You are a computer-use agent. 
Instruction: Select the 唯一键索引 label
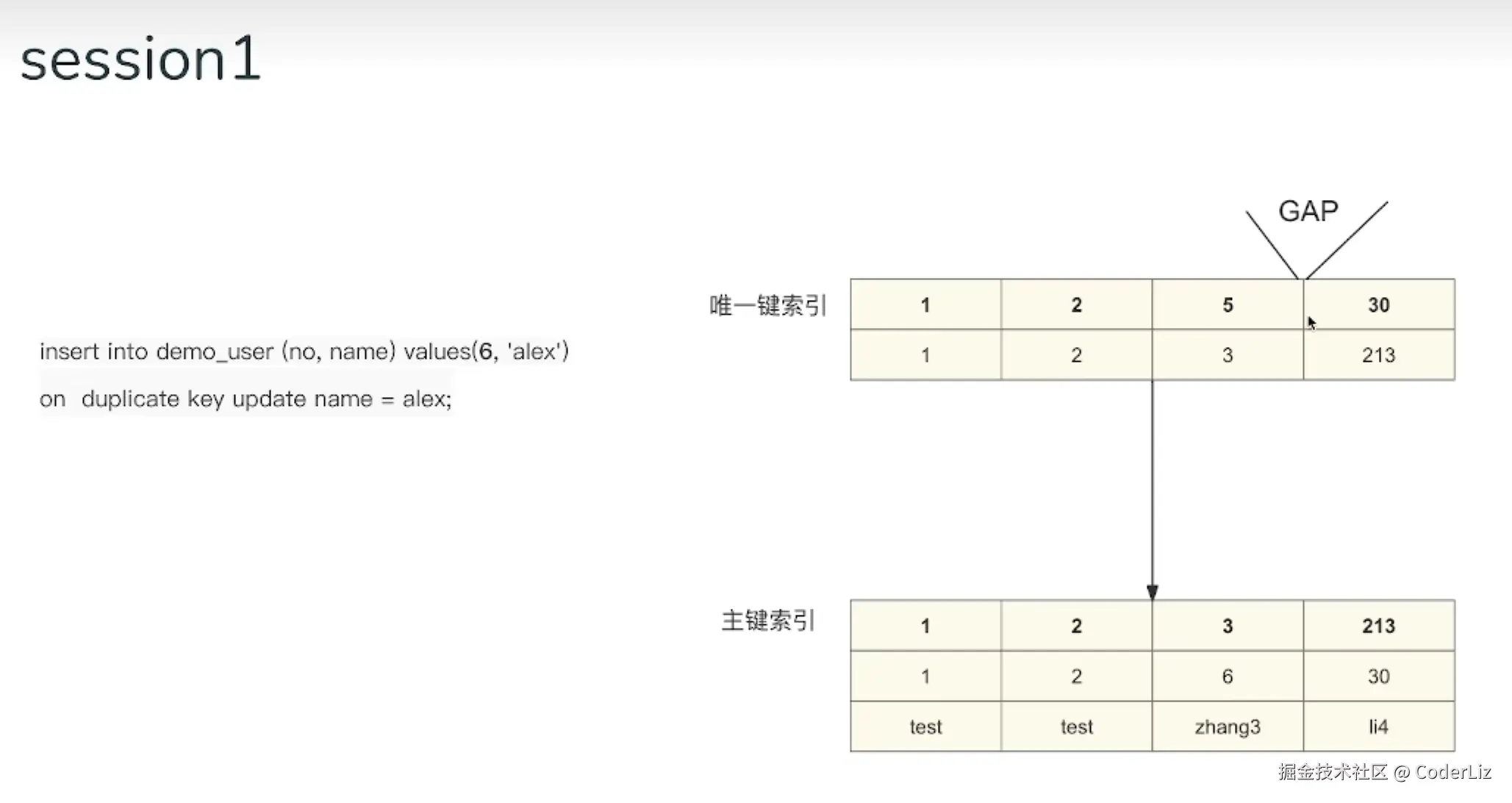point(767,305)
